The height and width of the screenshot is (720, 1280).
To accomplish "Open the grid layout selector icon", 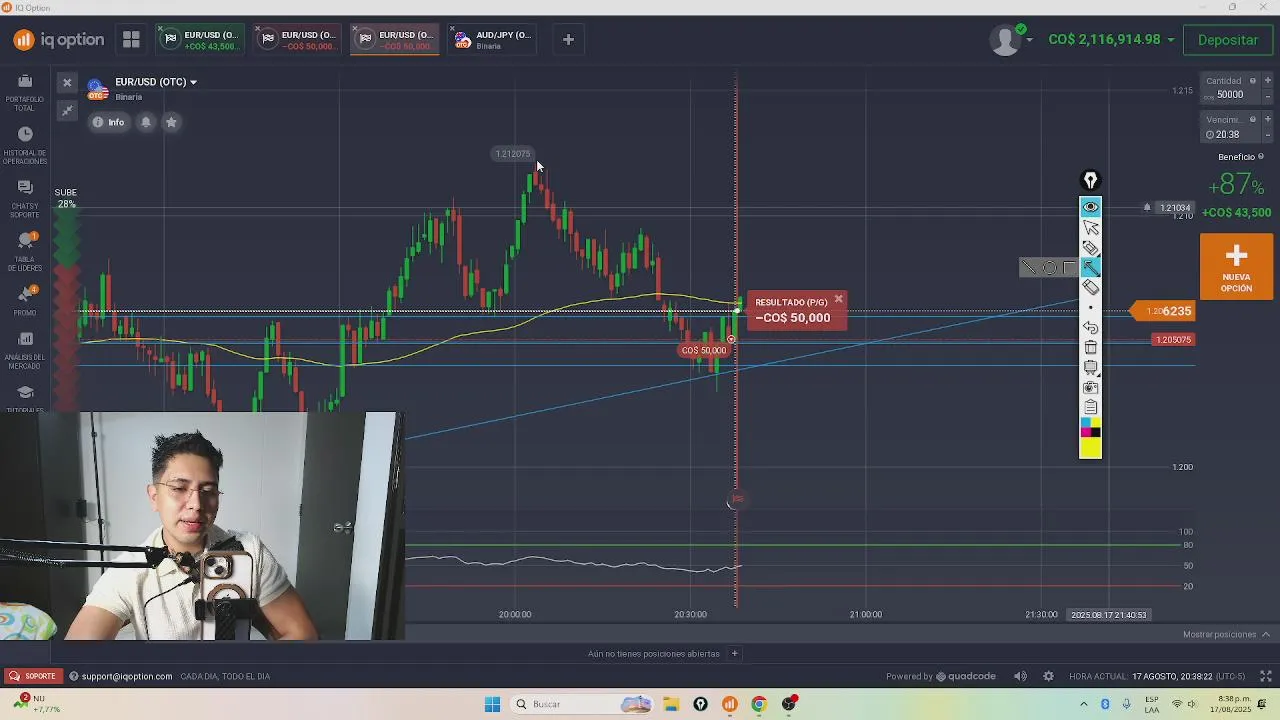I will (x=131, y=39).
